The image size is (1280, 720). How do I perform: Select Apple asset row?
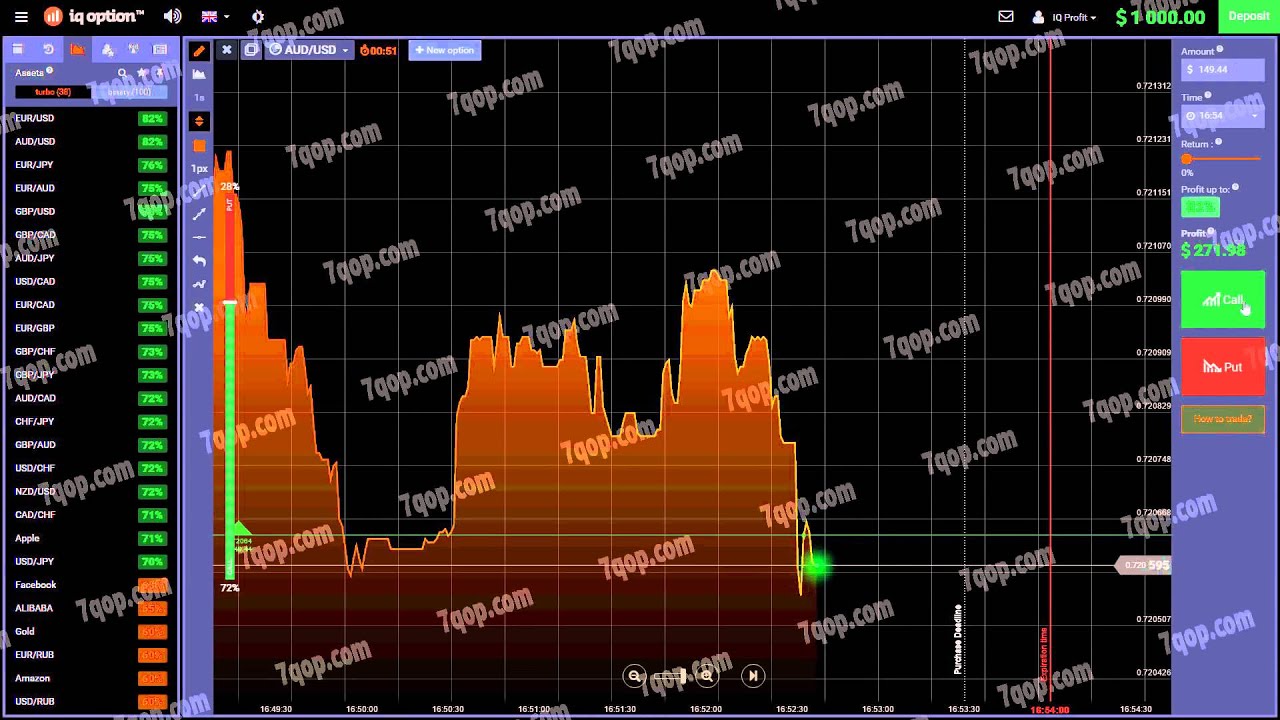[90, 538]
